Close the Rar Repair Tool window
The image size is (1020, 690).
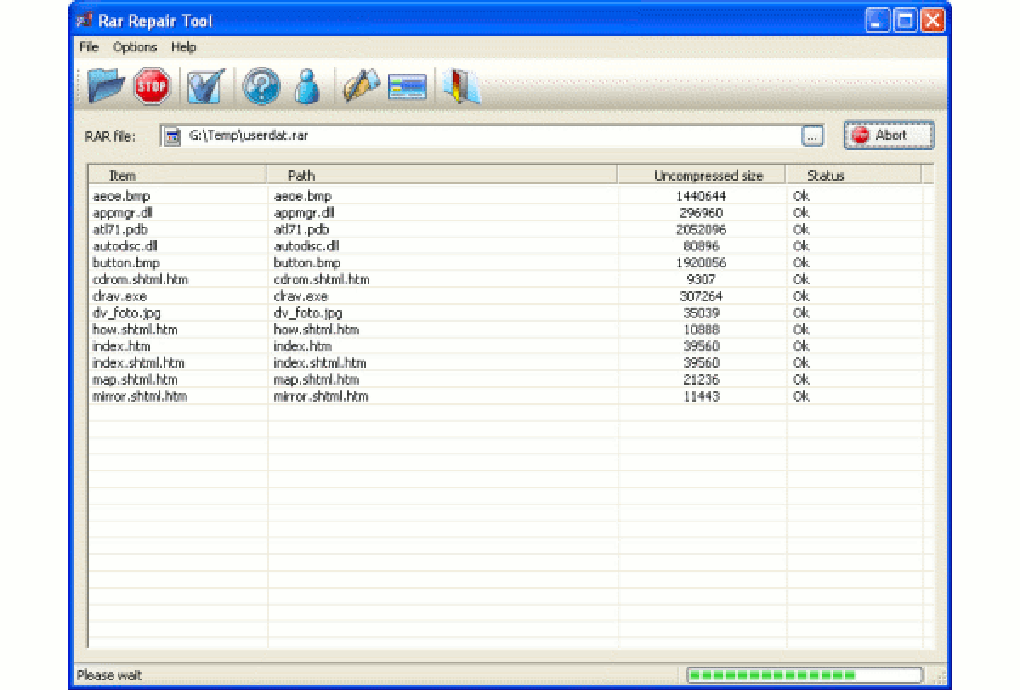(933, 21)
